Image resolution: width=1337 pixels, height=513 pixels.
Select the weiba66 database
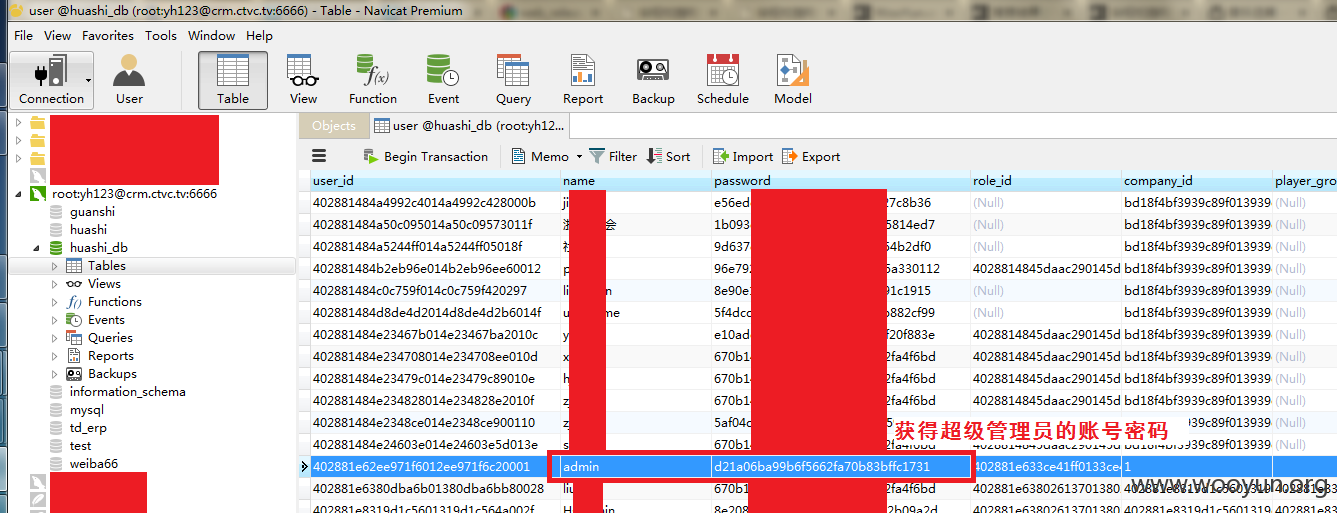click(x=93, y=464)
